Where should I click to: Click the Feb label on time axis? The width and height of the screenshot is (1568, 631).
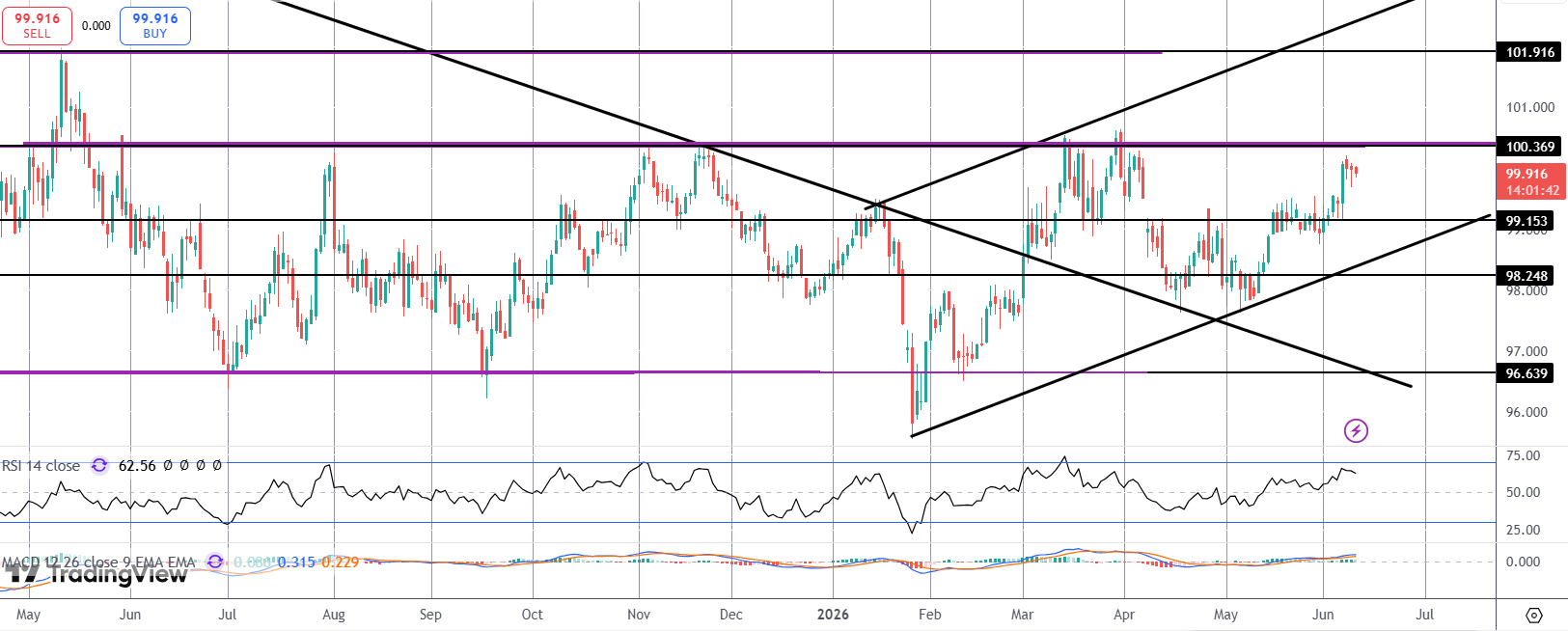tap(929, 615)
